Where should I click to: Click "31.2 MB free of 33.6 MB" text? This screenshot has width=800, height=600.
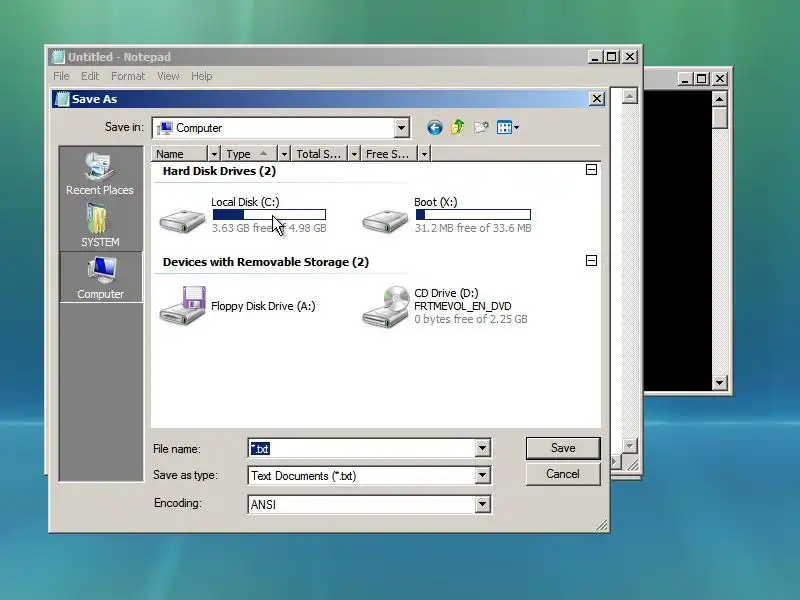click(x=473, y=228)
